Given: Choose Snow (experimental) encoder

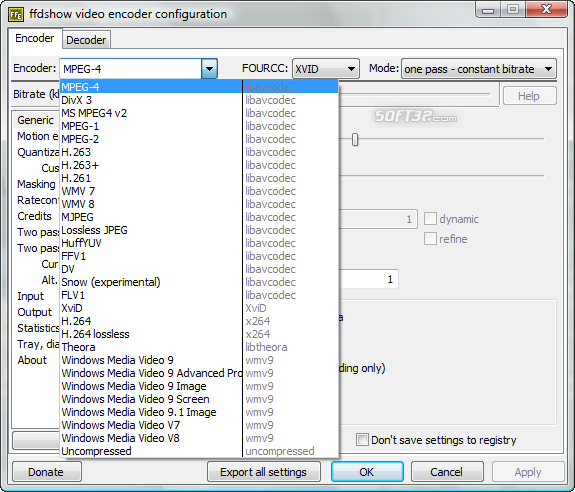Looking at the screenshot, I should point(198,282).
